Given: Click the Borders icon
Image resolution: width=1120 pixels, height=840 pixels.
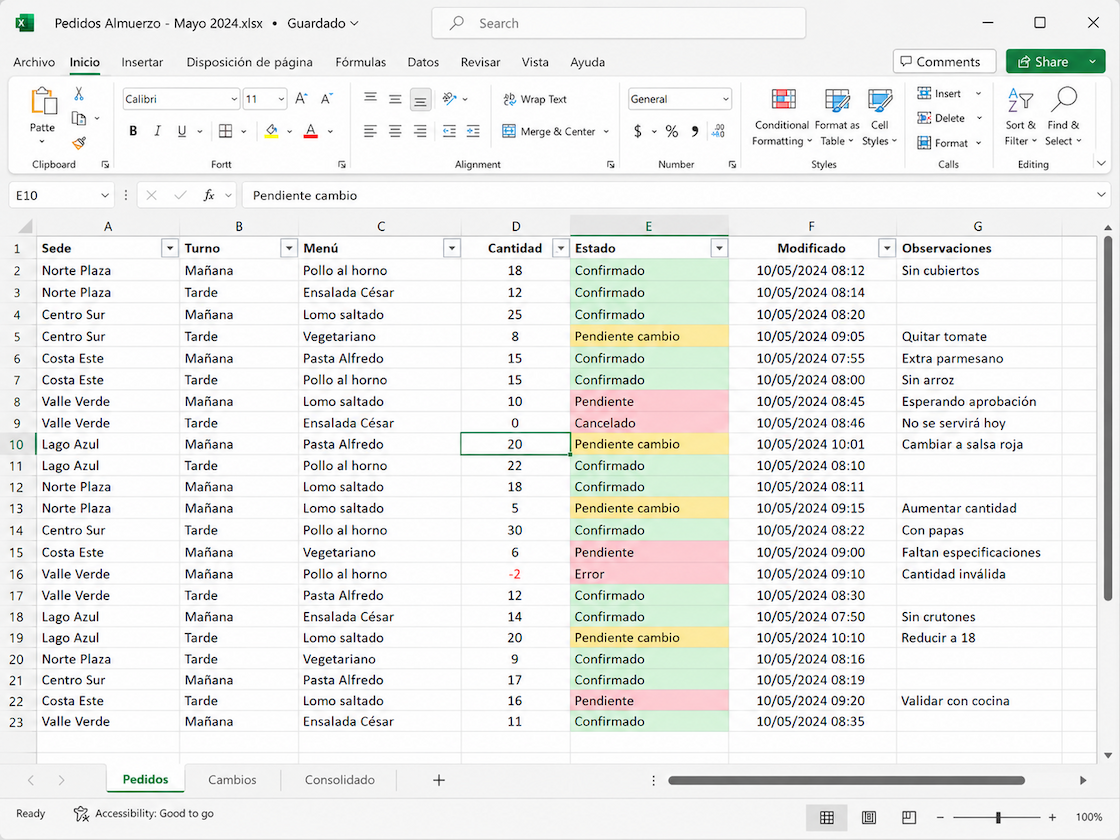Looking at the screenshot, I should 226,131.
